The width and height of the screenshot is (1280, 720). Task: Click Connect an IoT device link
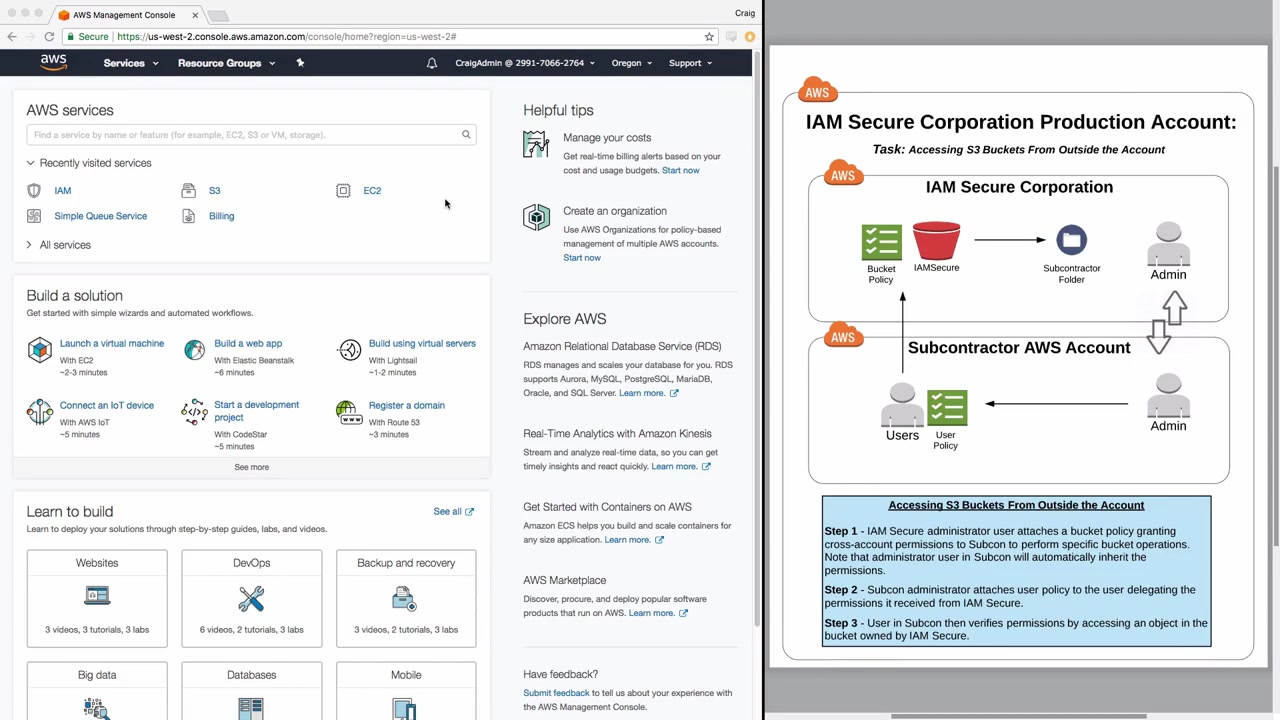(x=107, y=405)
